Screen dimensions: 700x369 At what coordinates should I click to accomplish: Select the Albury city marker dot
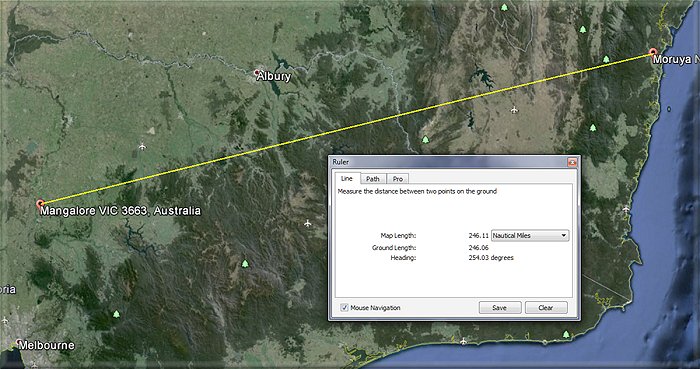257,72
